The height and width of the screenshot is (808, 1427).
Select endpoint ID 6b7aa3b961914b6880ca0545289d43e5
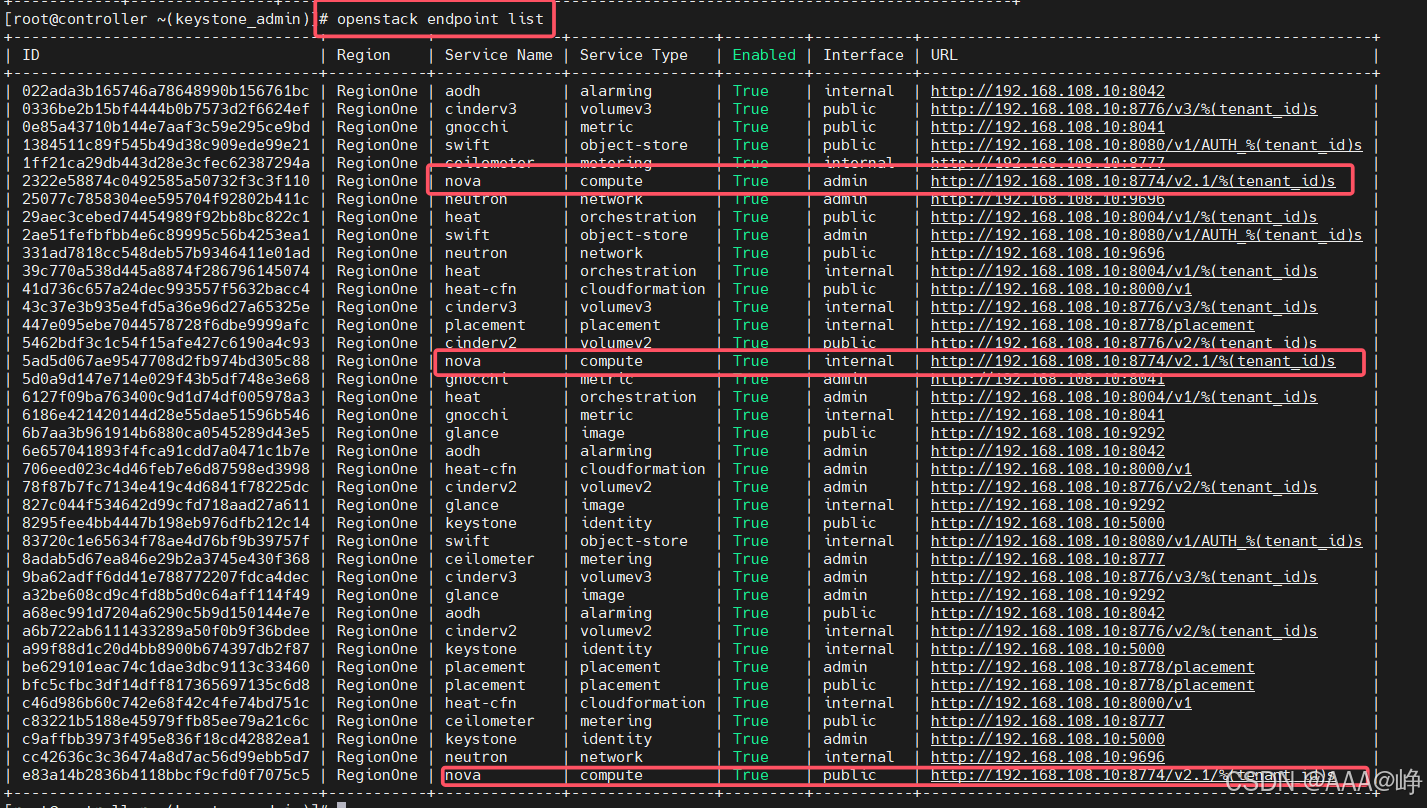(x=166, y=433)
